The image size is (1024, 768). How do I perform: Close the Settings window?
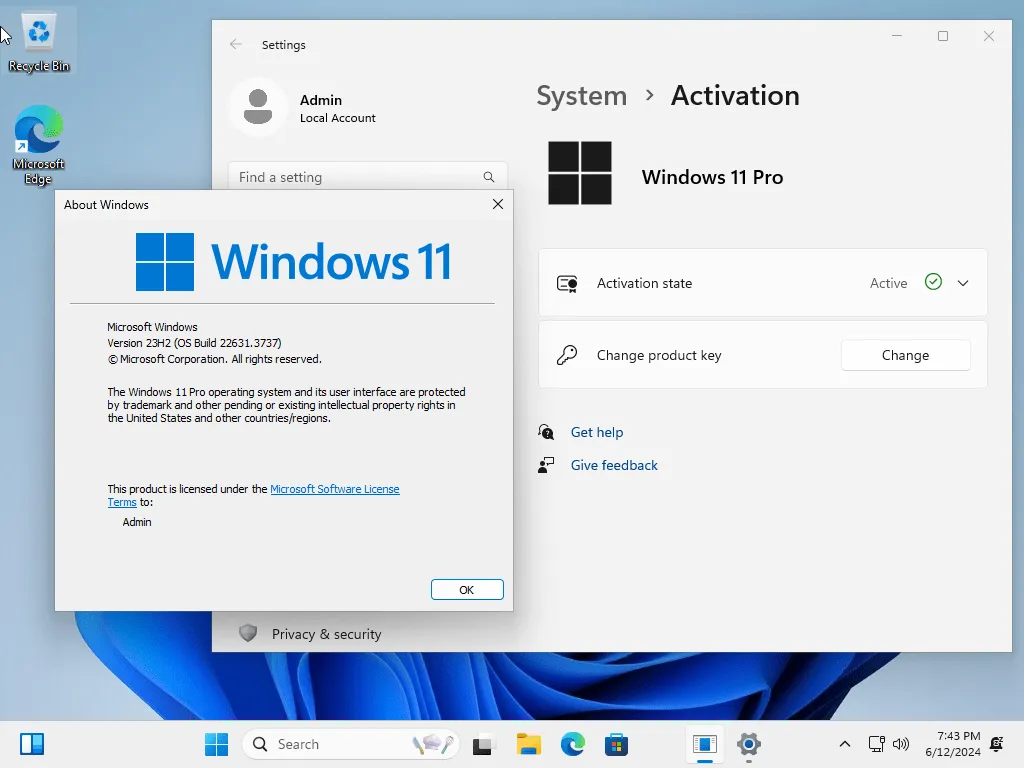coord(989,36)
